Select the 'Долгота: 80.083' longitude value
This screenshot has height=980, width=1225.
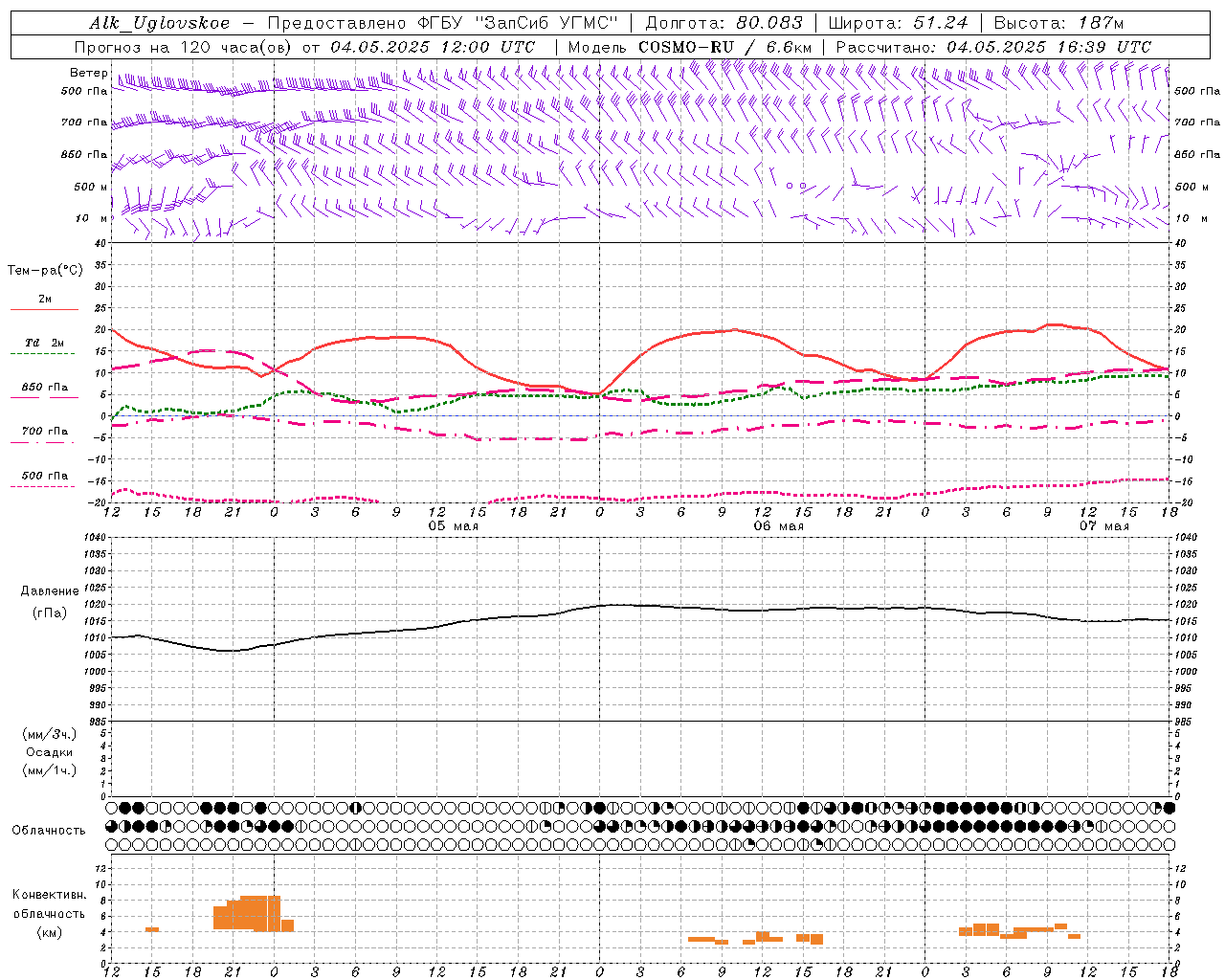click(x=723, y=23)
